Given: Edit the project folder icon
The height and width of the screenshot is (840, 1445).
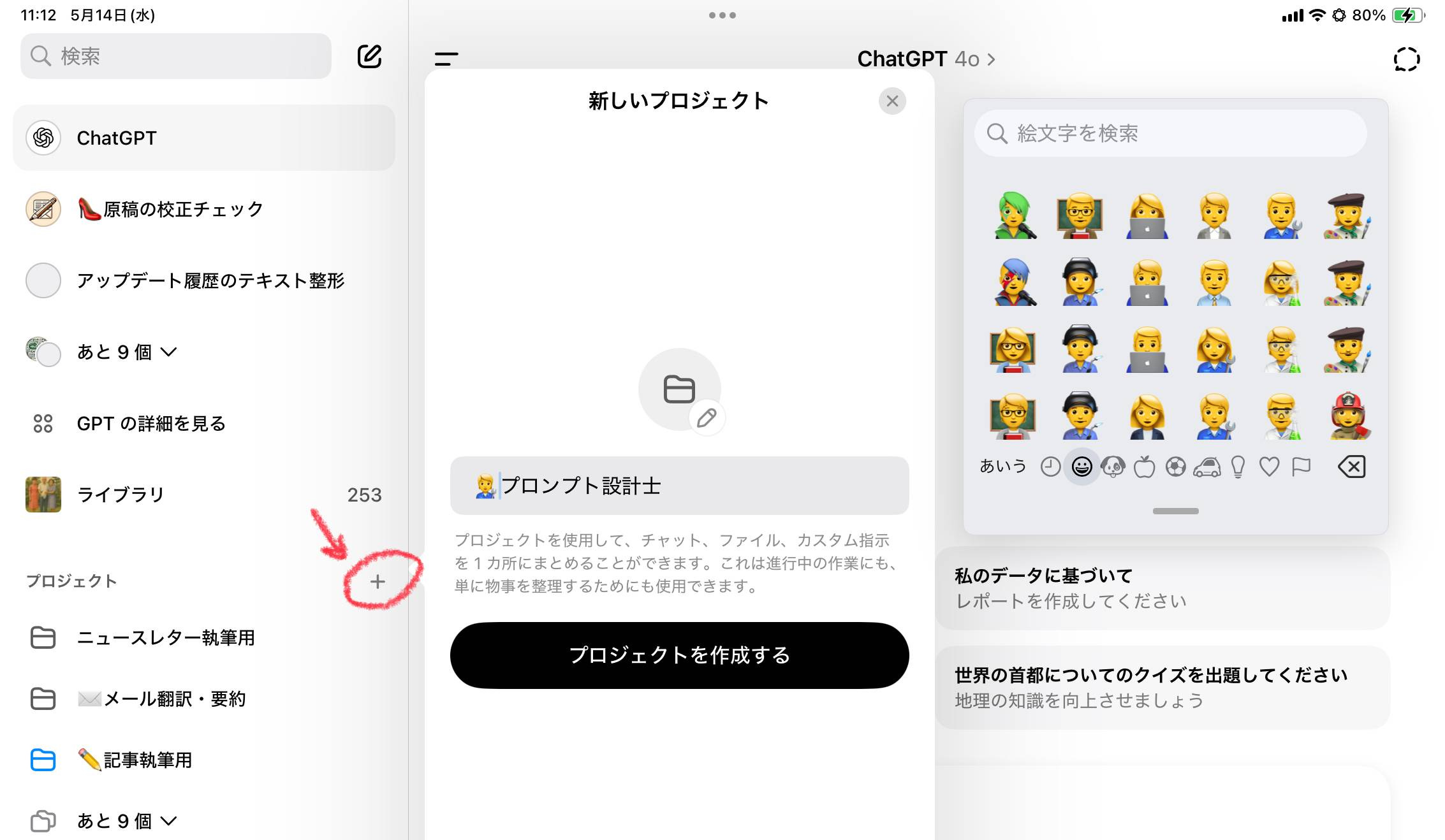Looking at the screenshot, I should point(707,418).
